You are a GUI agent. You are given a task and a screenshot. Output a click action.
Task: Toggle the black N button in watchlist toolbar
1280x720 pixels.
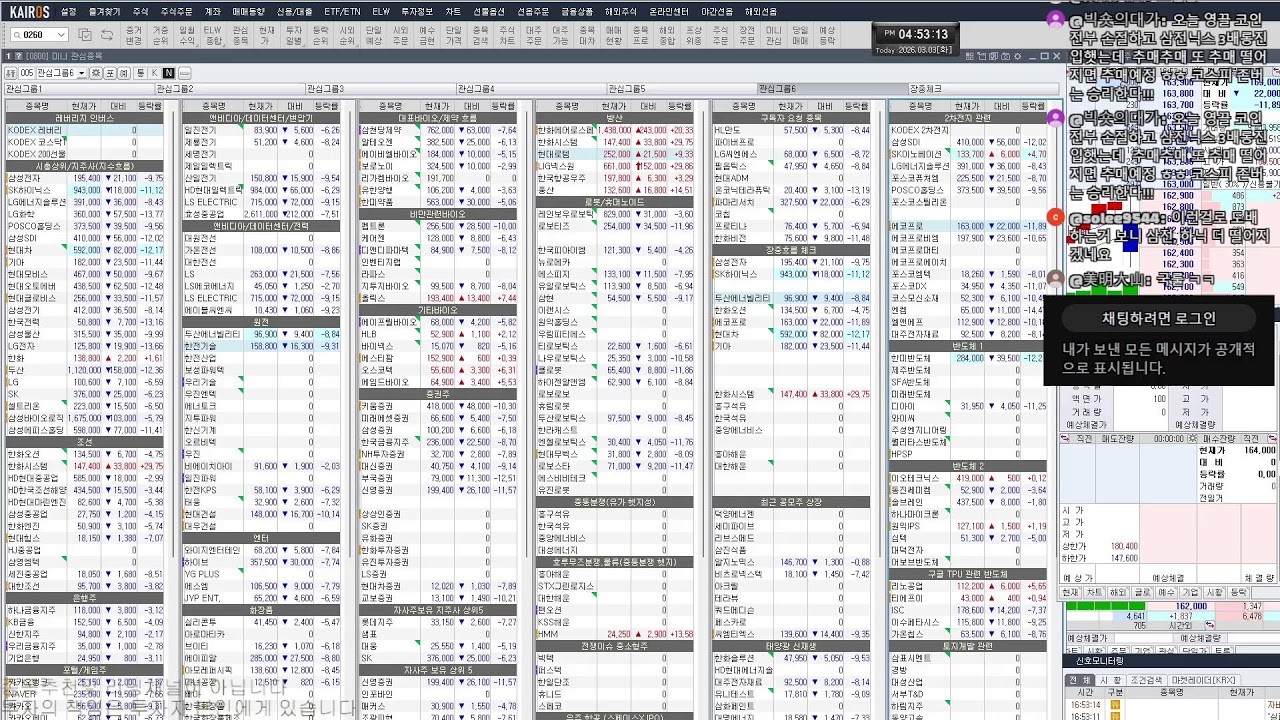pos(169,73)
